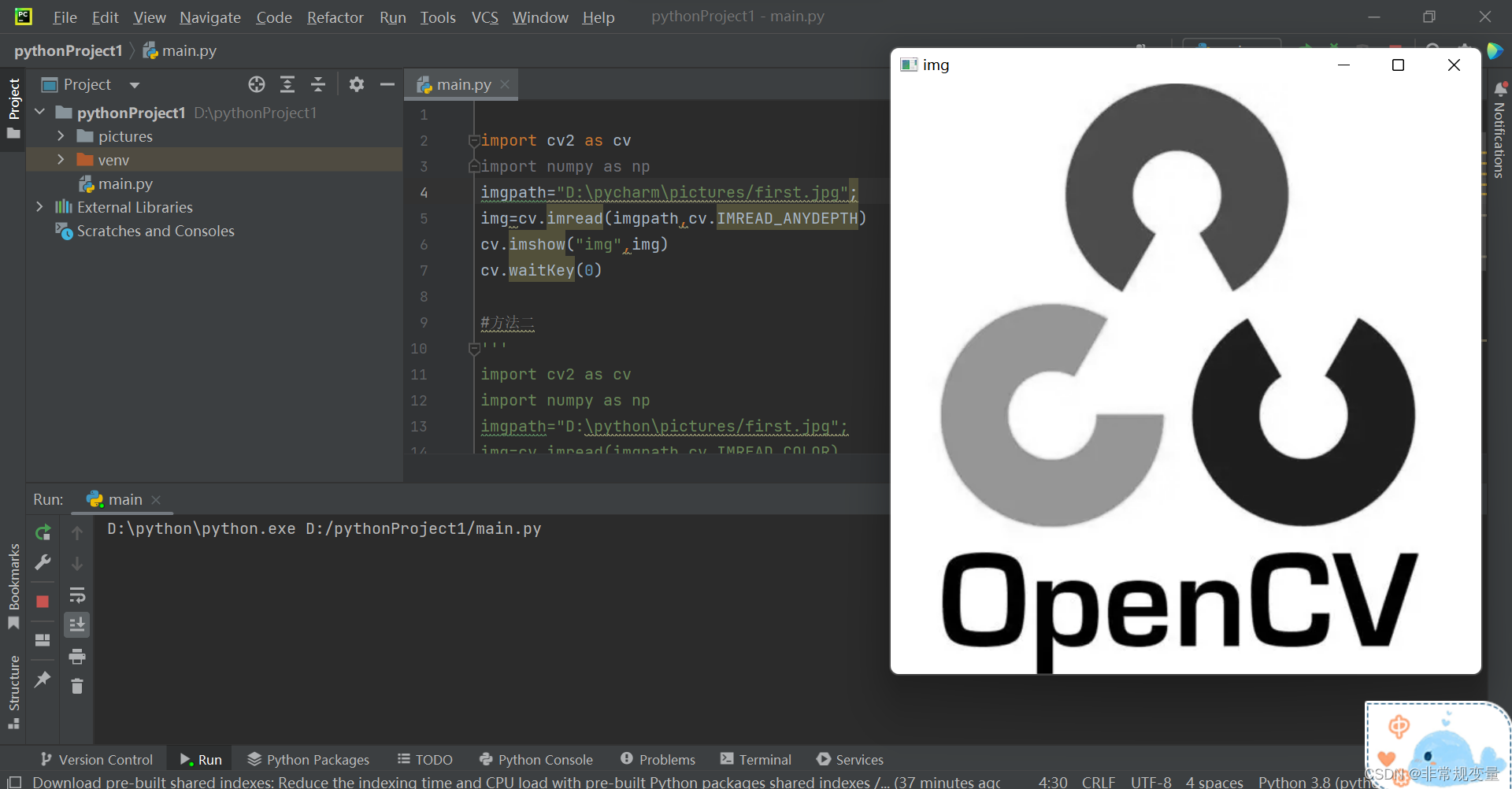Click the print icon in Run panel
The height and width of the screenshot is (789, 1512).
pyautogui.click(x=77, y=656)
